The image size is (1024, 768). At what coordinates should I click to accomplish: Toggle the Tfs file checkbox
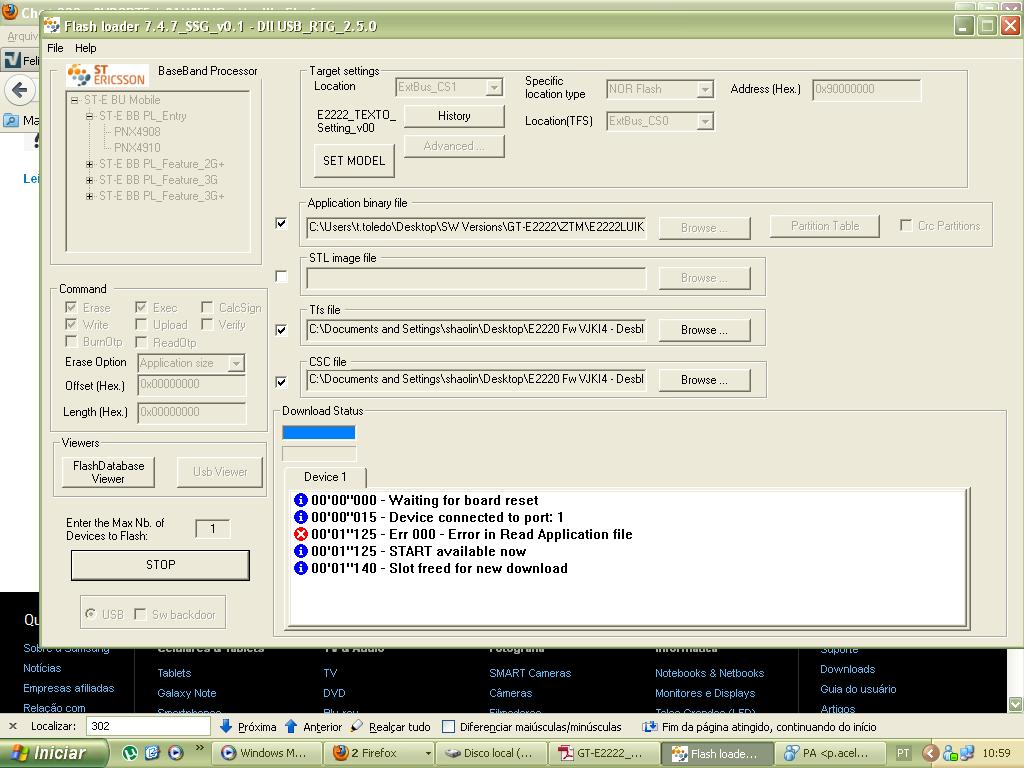click(281, 330)
